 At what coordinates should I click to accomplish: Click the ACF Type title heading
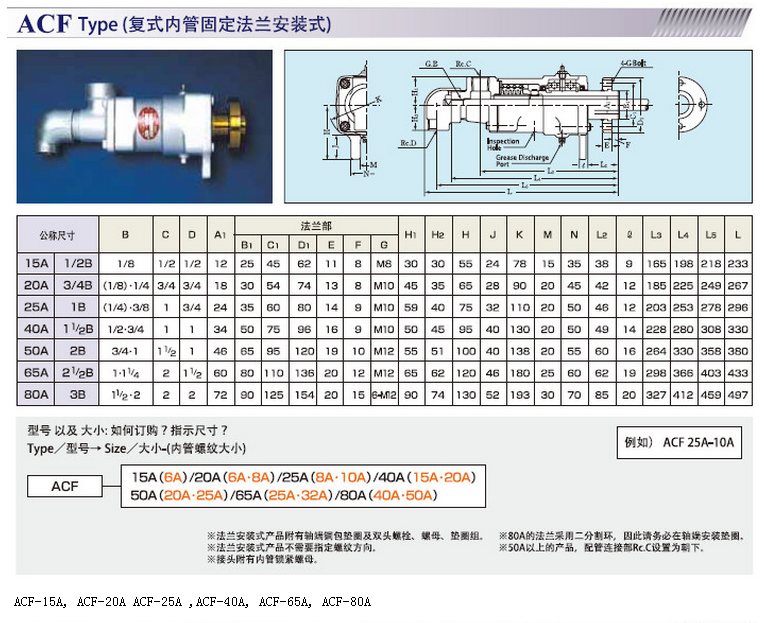(x=174, y=23)
